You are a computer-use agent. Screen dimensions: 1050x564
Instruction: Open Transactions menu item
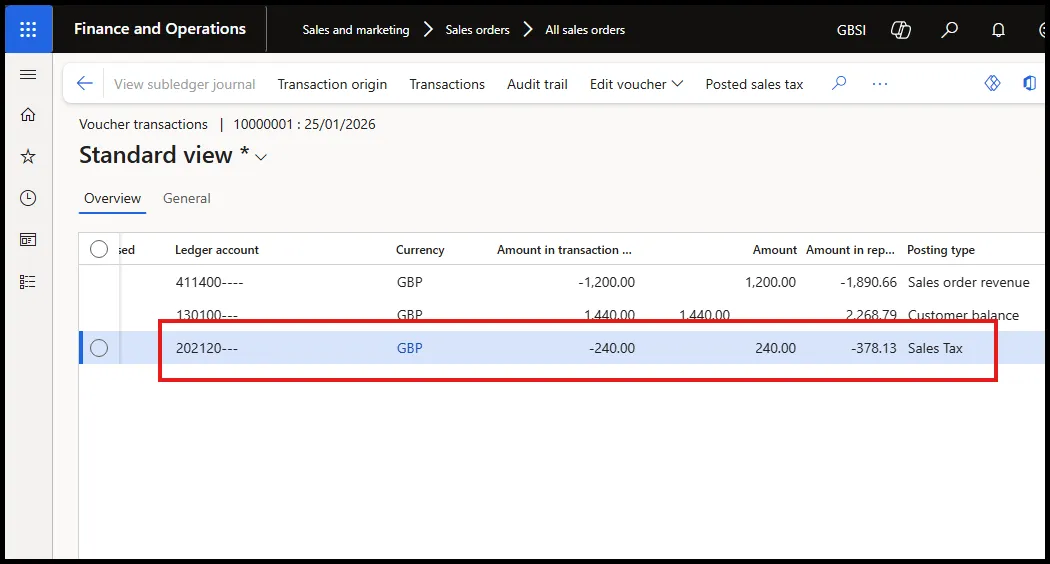447,84
